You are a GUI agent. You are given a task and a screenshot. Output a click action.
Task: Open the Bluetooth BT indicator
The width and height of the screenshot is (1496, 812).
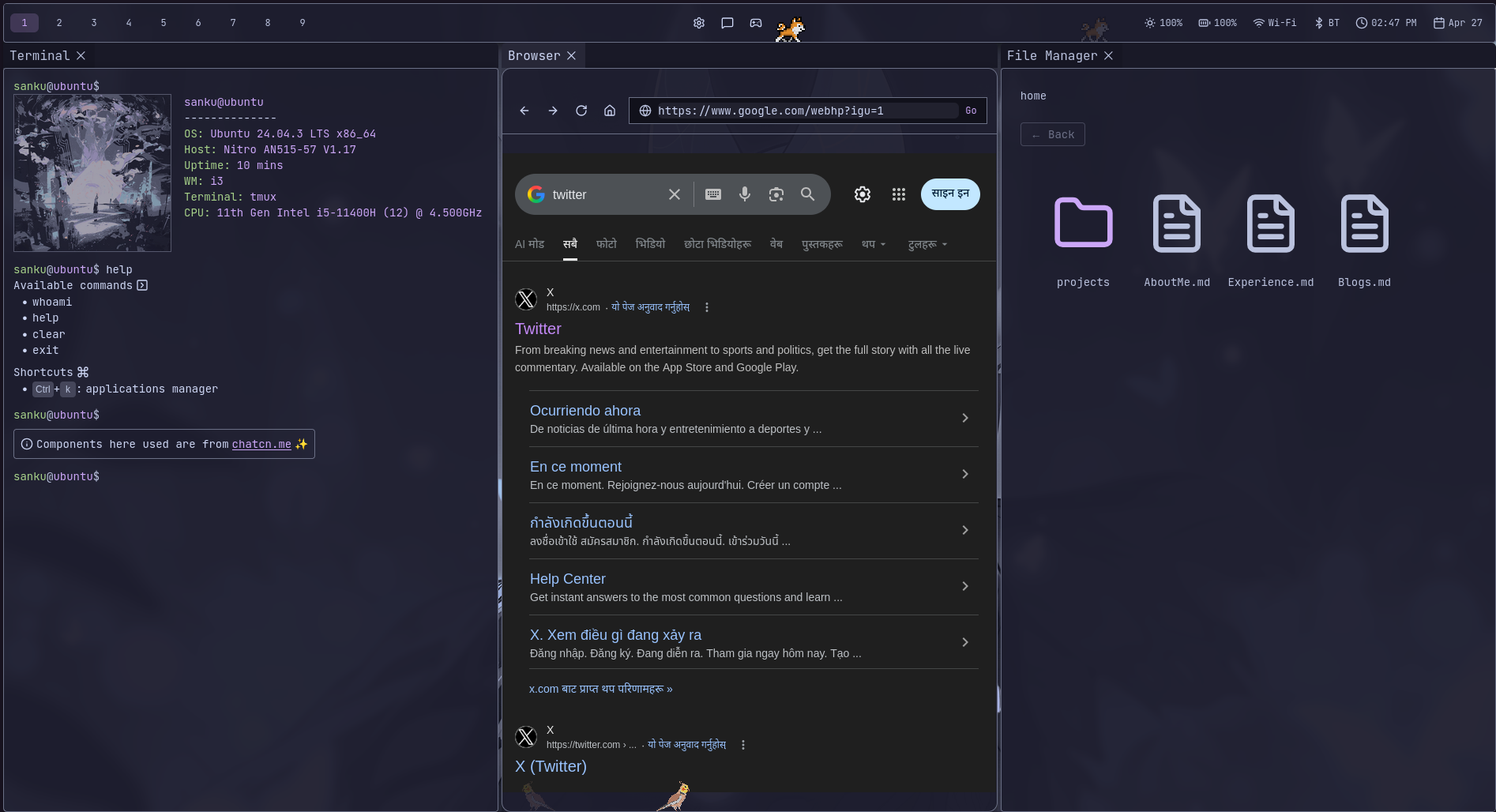1327,23
